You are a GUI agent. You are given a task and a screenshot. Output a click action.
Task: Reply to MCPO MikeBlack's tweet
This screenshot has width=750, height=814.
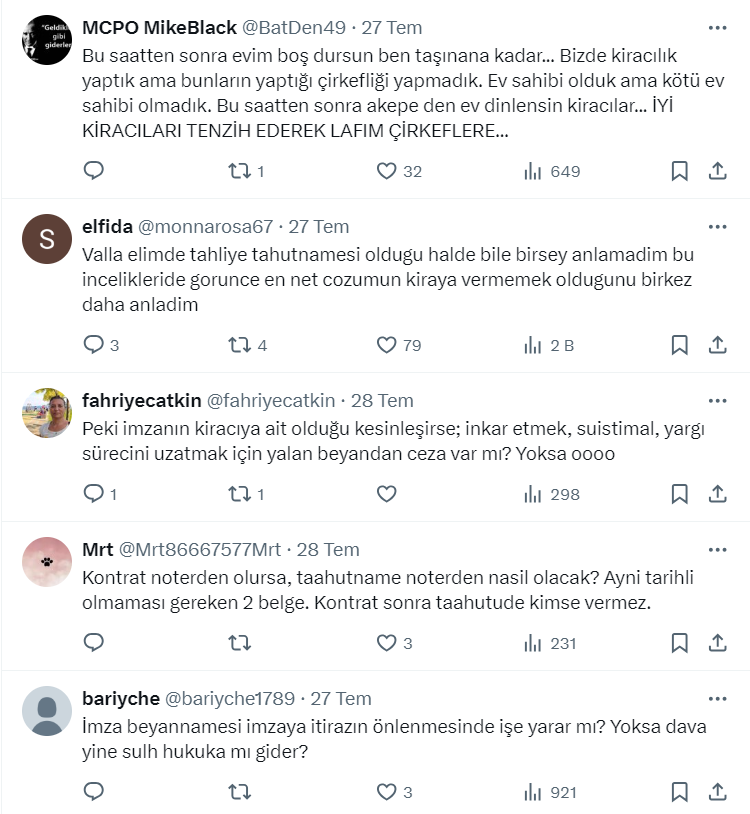[93, 171]
